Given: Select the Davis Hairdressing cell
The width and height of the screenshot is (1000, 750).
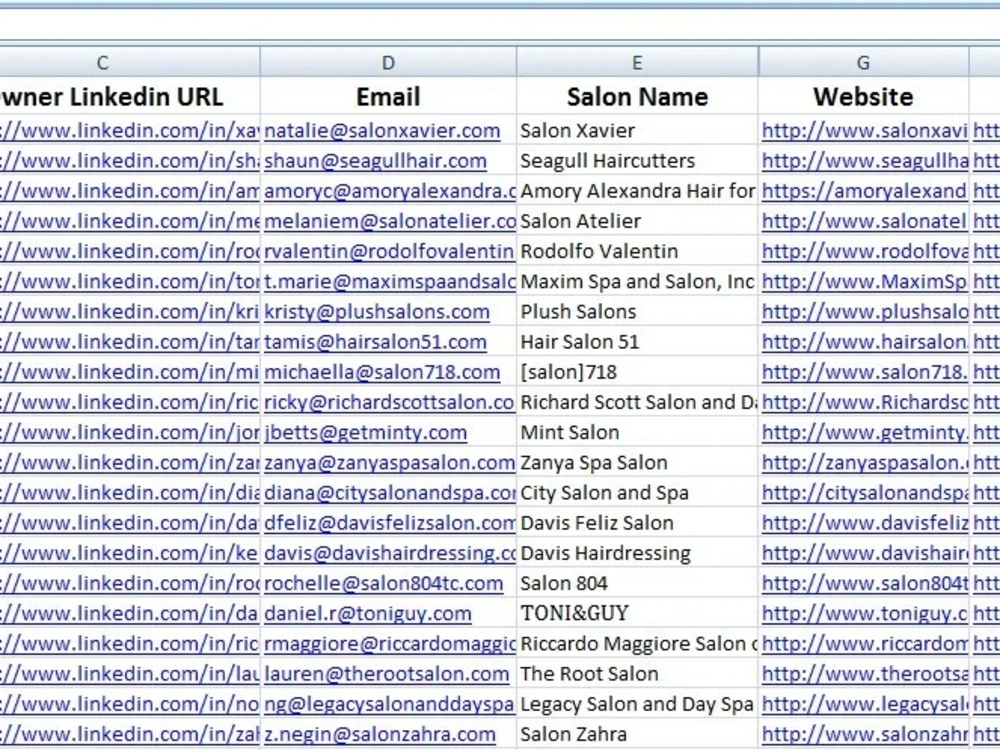Looking at the screenshot, I should click(x=637, y=553).
